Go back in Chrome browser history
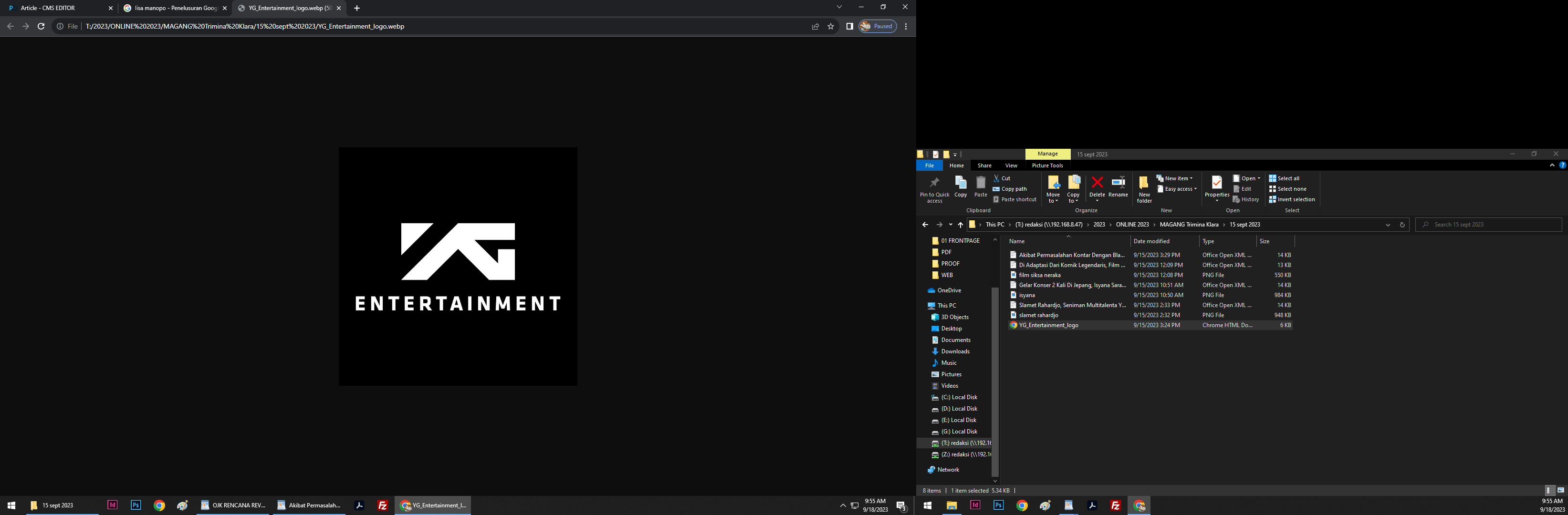 coord(10,26)
